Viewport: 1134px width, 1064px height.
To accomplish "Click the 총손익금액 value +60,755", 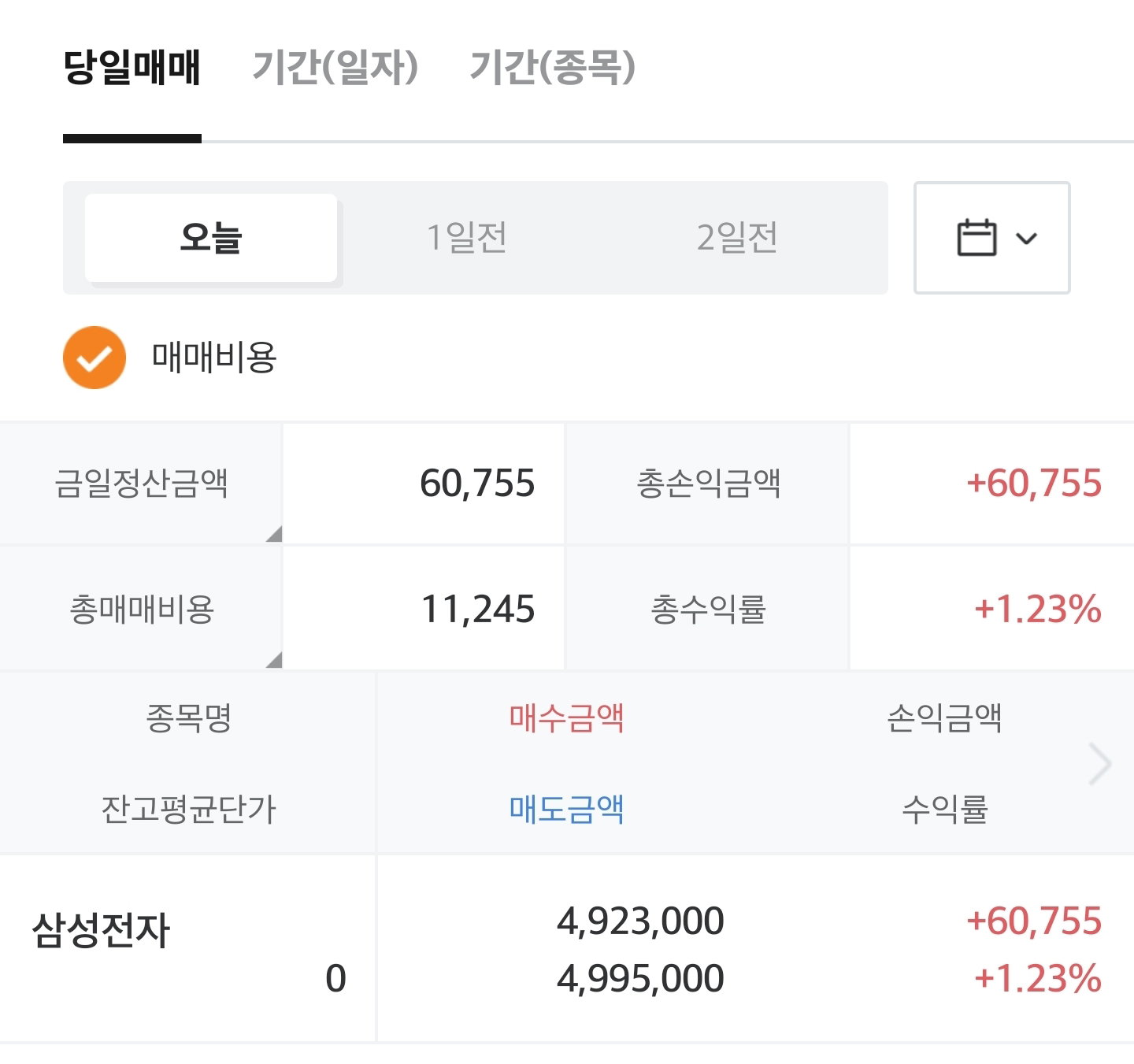I will tap(1034, 483).
